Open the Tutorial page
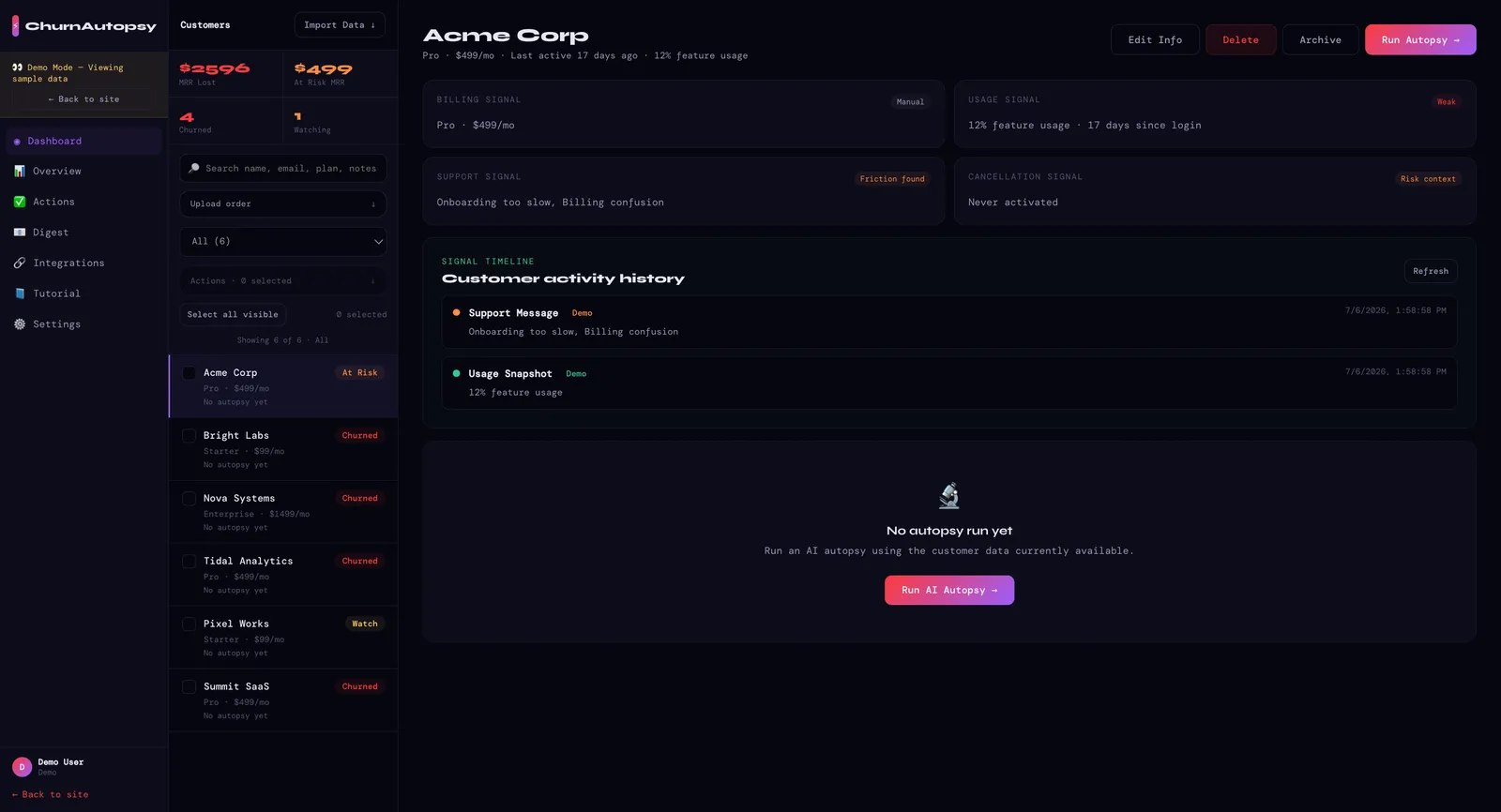Viewport: 1501px width, 812px height. 83,293
